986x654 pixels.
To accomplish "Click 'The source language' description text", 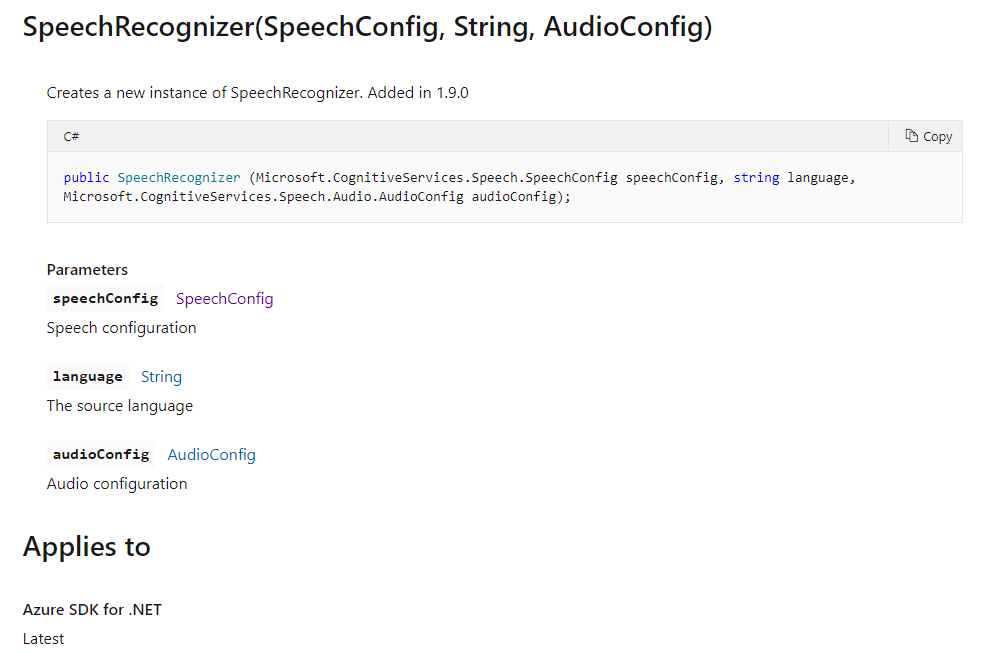I will tap(119, 406).
